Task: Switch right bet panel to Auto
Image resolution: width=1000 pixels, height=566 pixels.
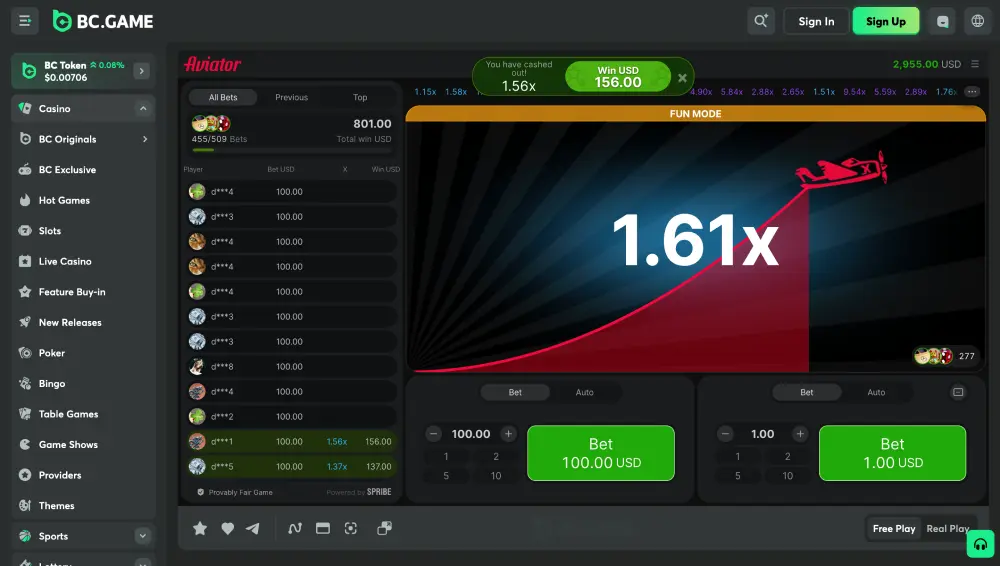Action: (x=876, y=392)
